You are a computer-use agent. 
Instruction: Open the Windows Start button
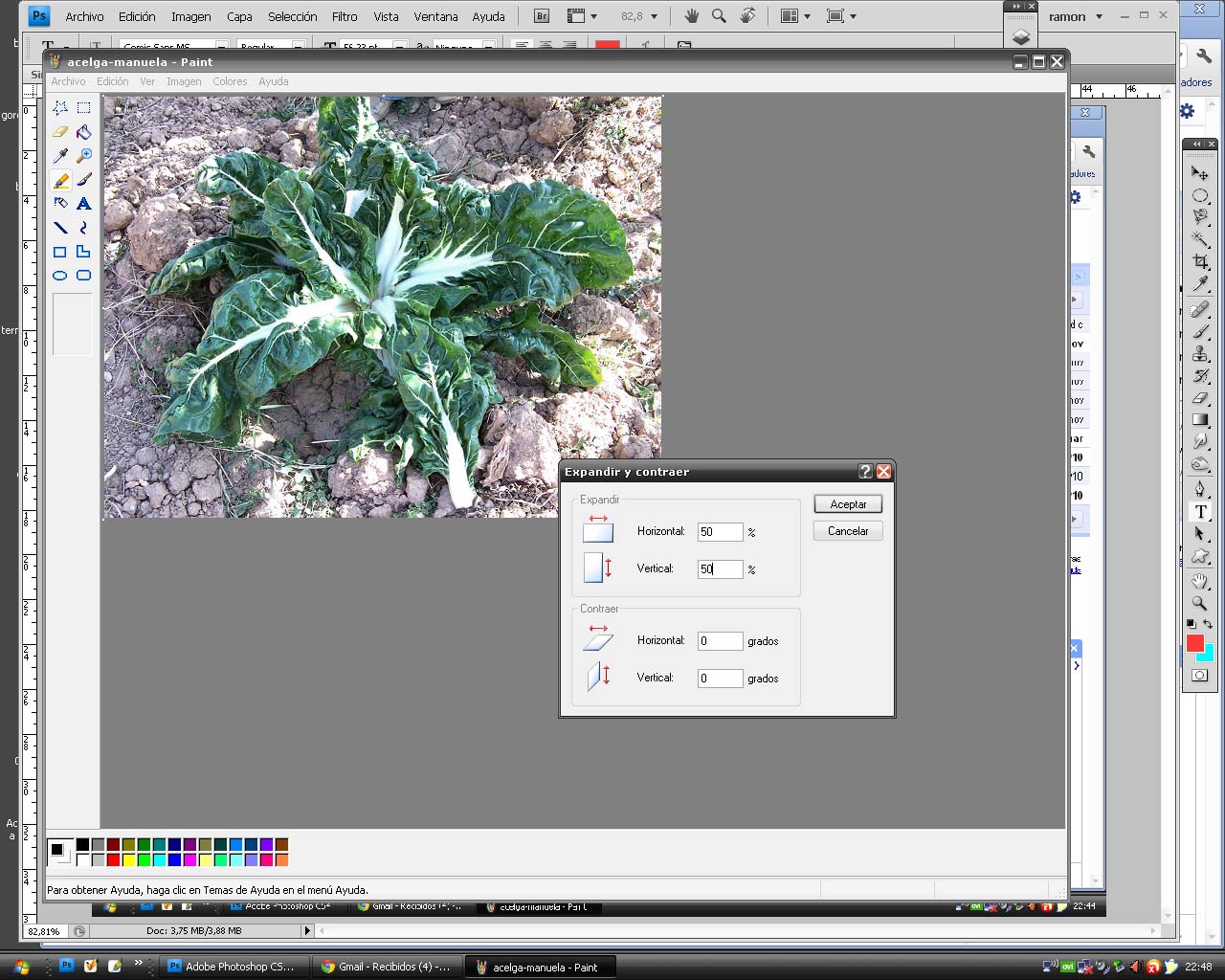21,967
